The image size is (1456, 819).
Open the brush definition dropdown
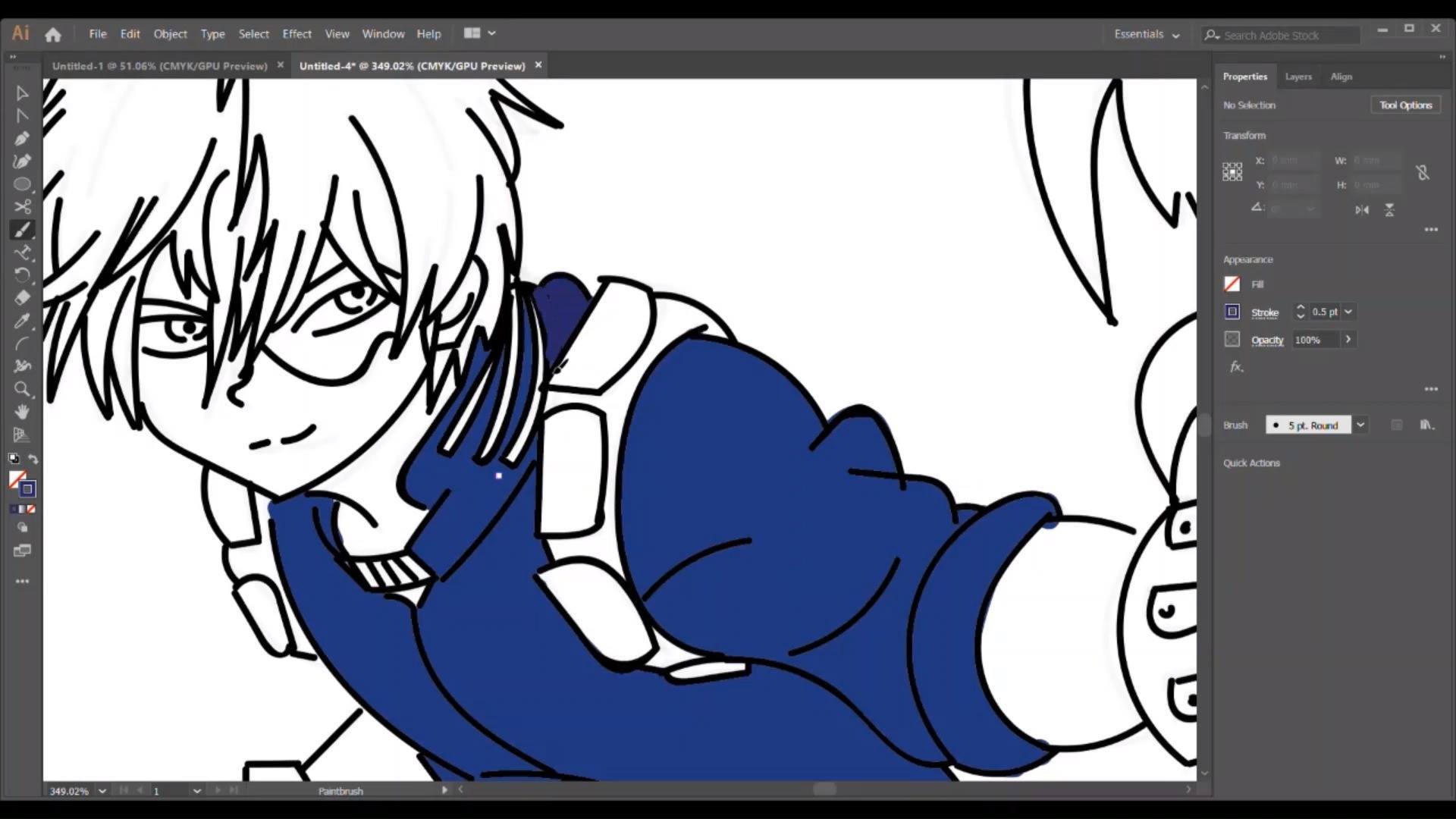(1360, 425)
